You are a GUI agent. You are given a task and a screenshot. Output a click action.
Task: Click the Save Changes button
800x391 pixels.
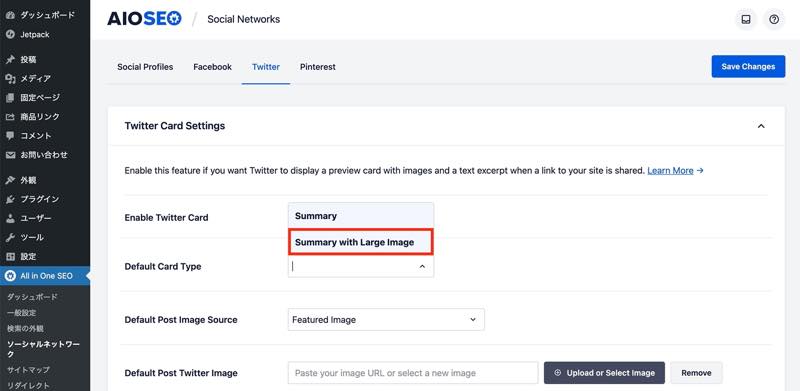pos(748,66)
